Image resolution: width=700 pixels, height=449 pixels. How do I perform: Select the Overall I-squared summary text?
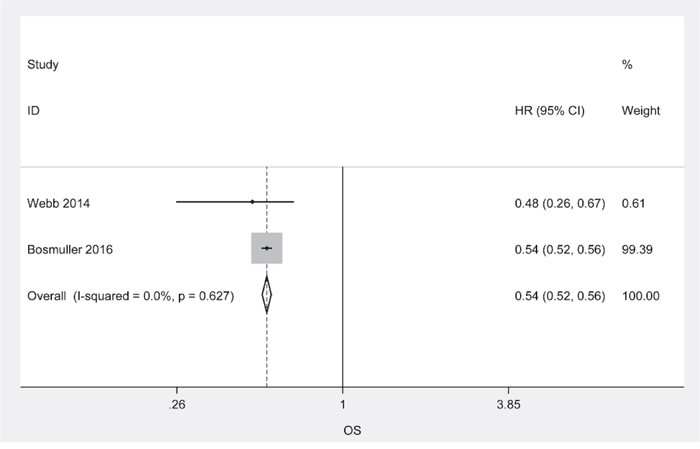tap(131, 296)
